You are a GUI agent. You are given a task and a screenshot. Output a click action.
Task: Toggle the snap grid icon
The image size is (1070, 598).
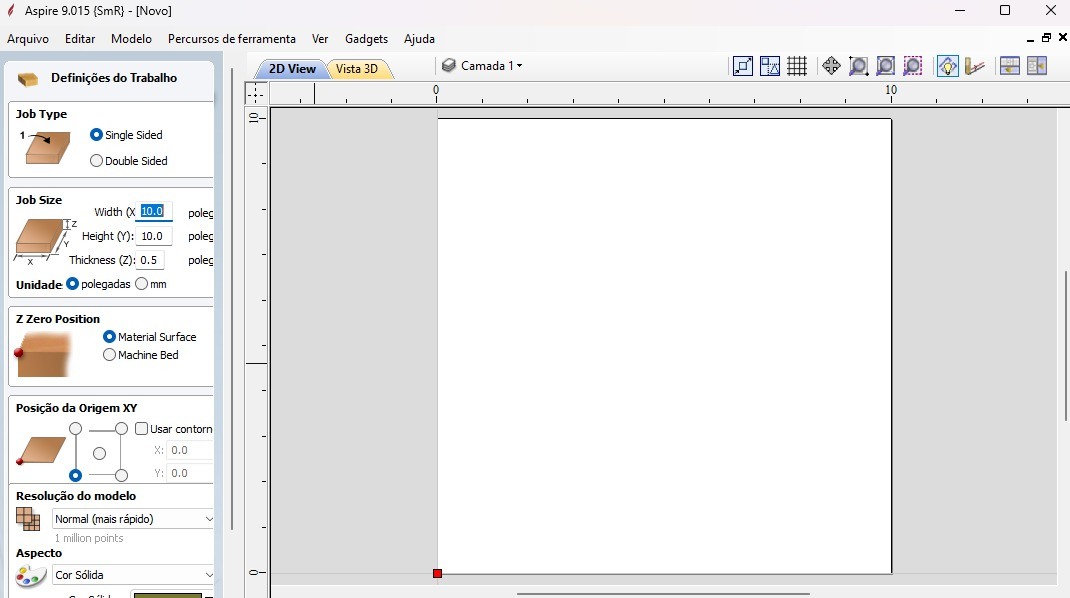coord(797,66)
